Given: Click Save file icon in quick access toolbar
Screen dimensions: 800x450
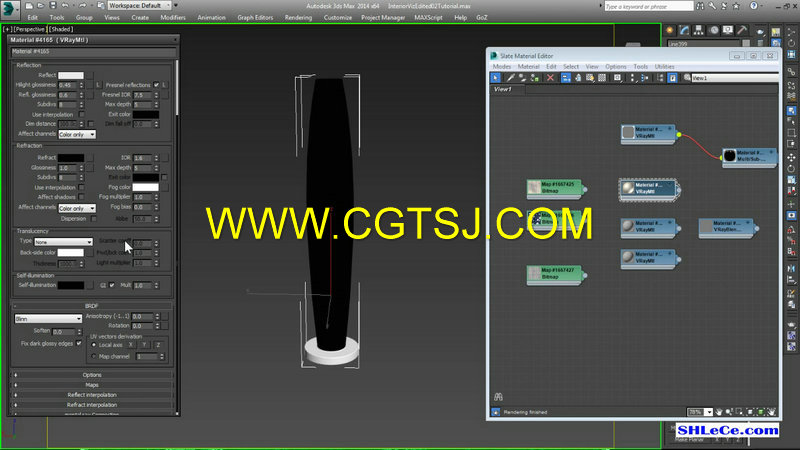Looking at the screenshot, I should pyautogui.click(x=53, y=6).
